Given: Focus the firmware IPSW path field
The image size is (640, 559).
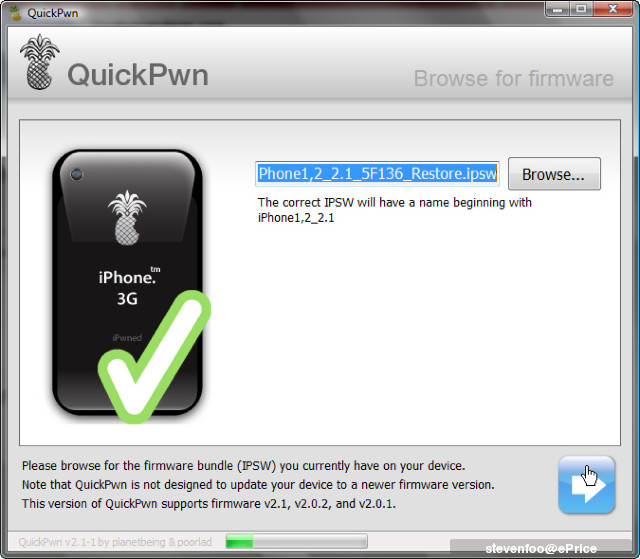Looking at the screenshot, I should pyautogui.click(x=377, y=174).
